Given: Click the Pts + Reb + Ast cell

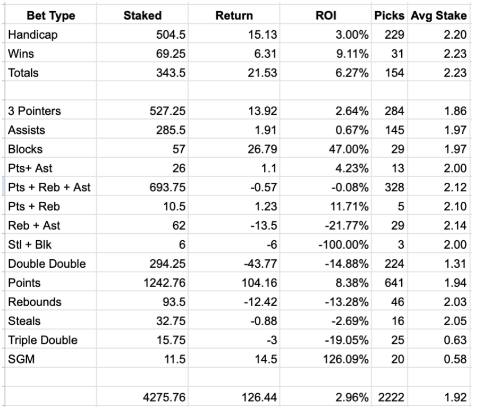Looking at the screenshot, I should click(x=51, y=187).
